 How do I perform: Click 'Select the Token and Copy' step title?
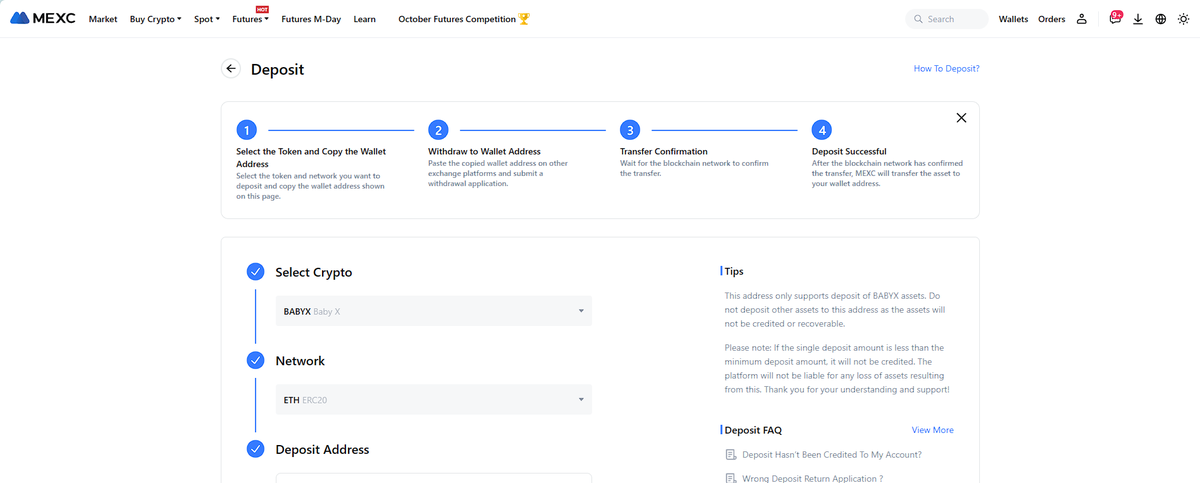[x=311, y=157]
